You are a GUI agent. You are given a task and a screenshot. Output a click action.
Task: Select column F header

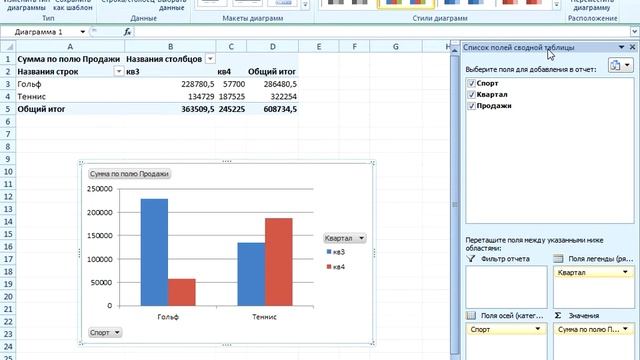point(354,47)
